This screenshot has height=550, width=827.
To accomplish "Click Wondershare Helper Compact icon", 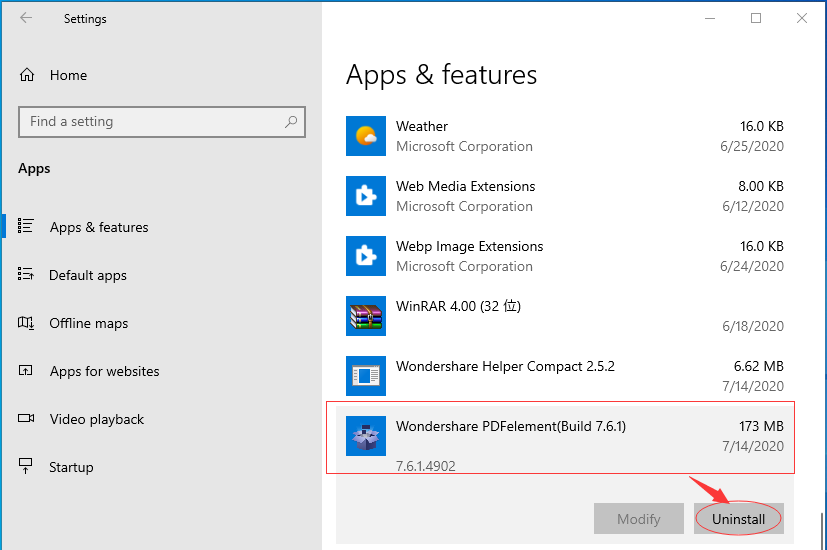I will [x=366, y=376].
